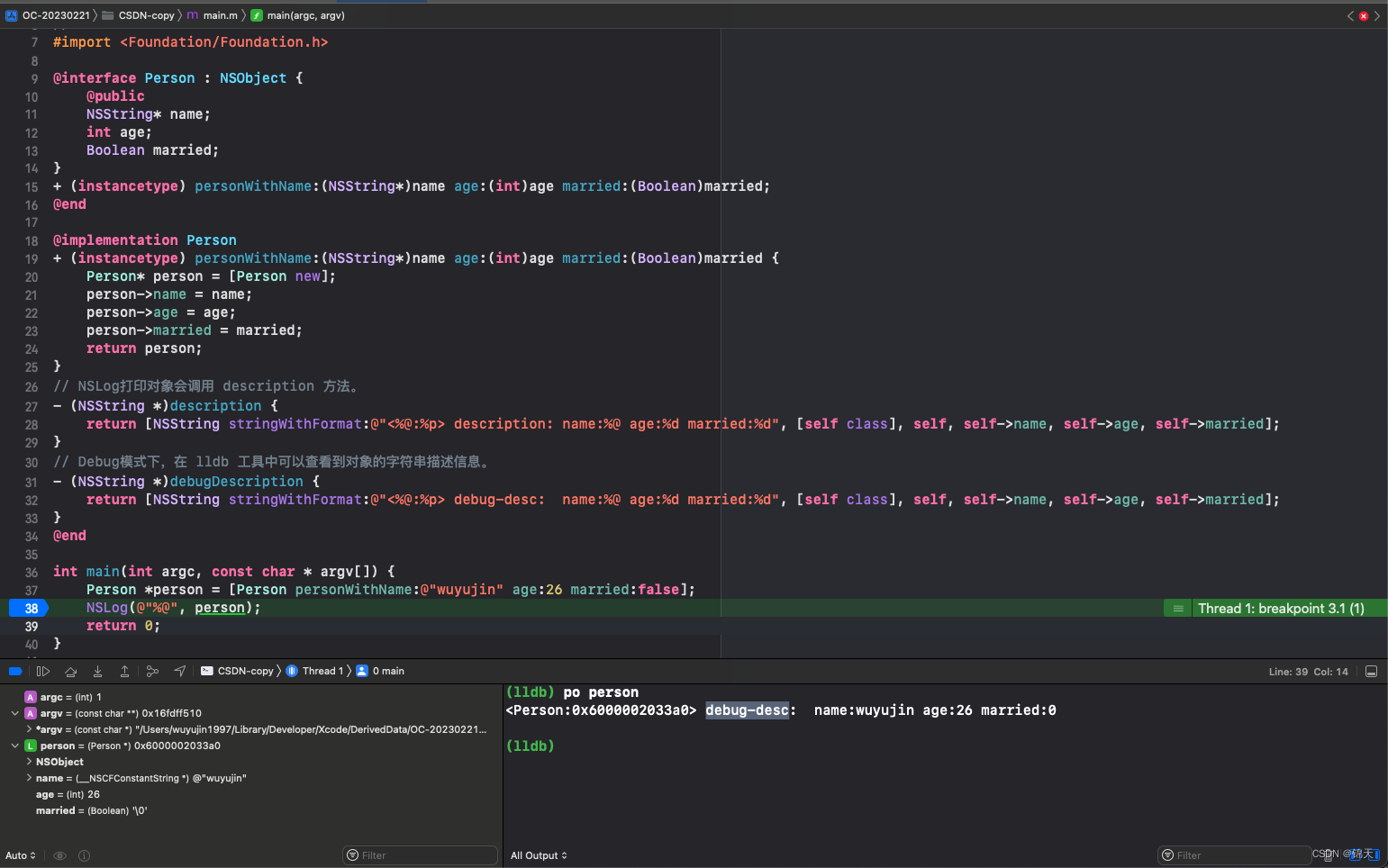
Task: Toggle the breakpoint on line 38
Action: [x=28, y=608]
